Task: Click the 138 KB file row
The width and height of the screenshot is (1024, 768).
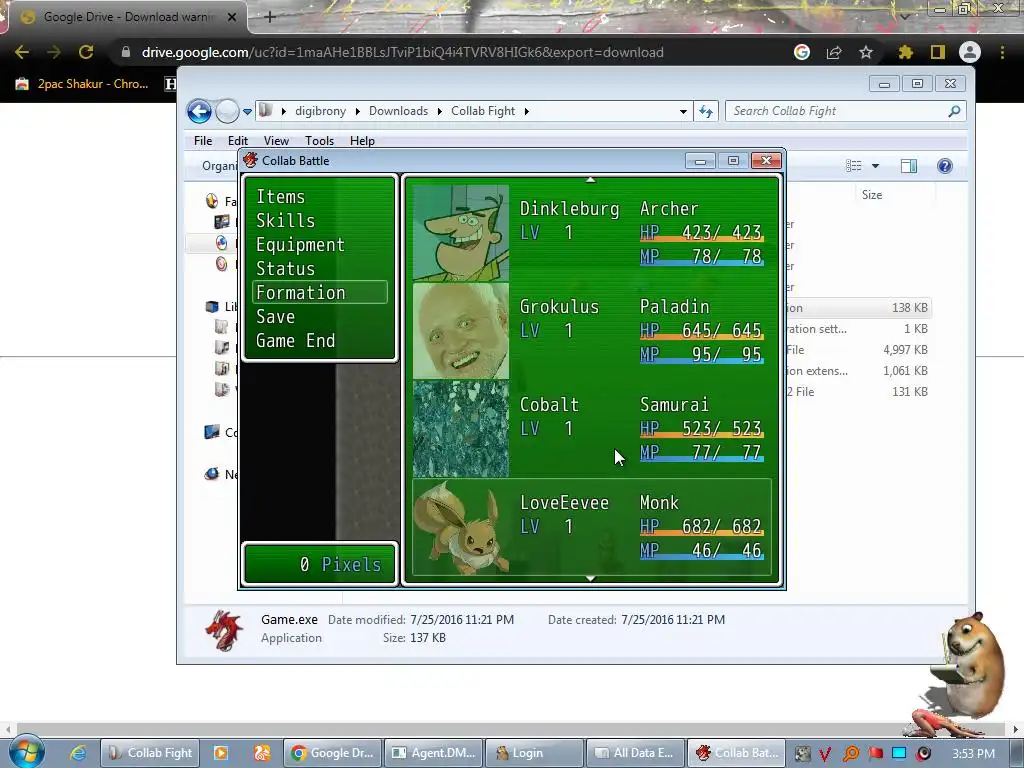Action: coord(857,308)
